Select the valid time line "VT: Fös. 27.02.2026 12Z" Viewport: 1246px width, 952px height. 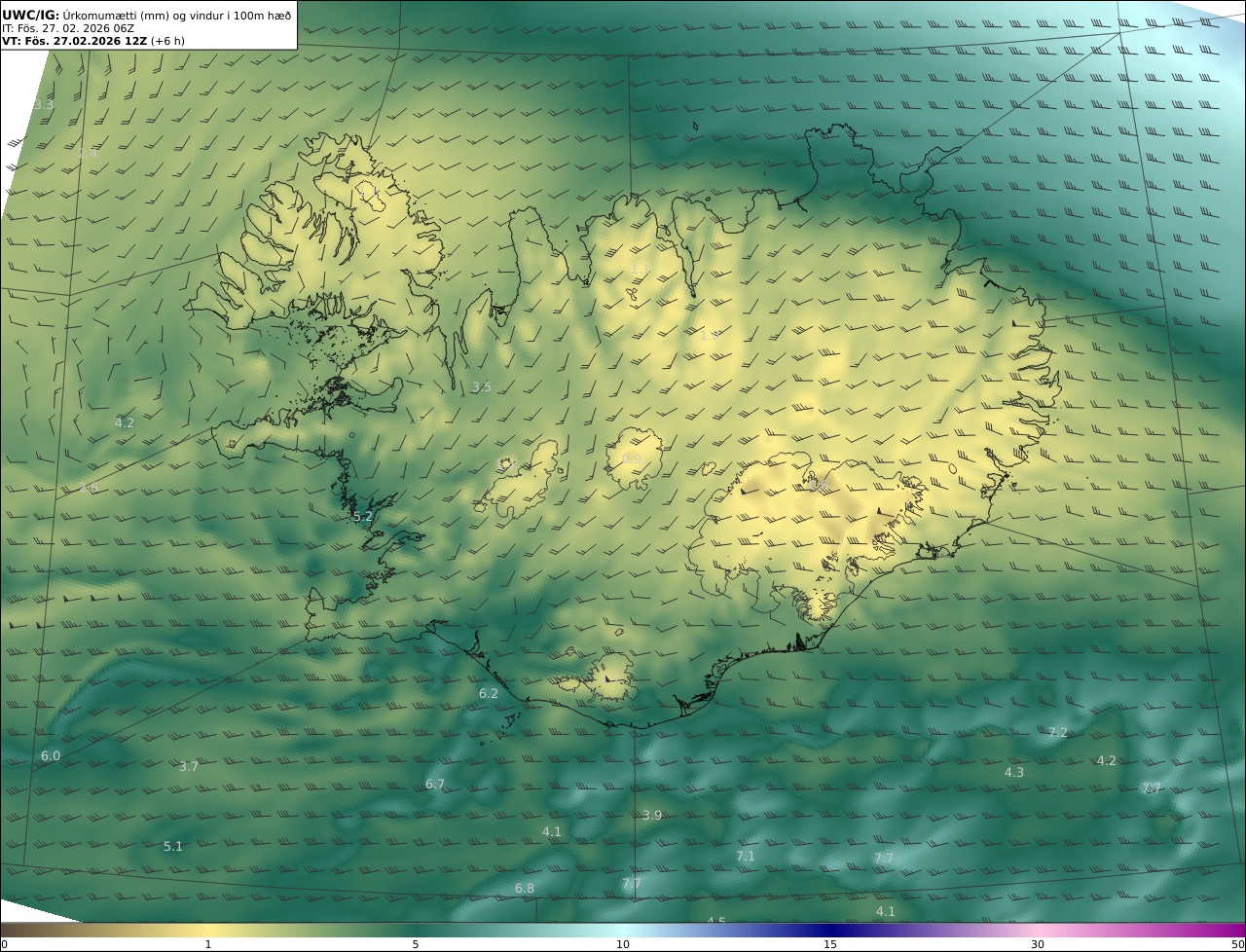pos(74,42)
